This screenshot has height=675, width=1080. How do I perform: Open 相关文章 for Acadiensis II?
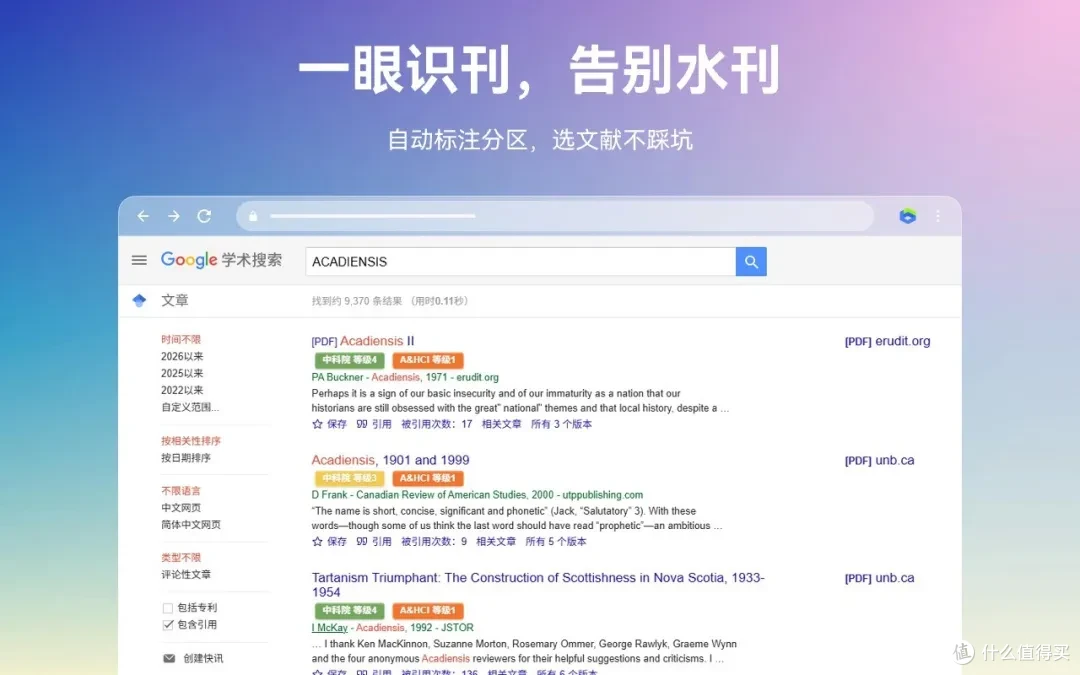tap(501, 424)
